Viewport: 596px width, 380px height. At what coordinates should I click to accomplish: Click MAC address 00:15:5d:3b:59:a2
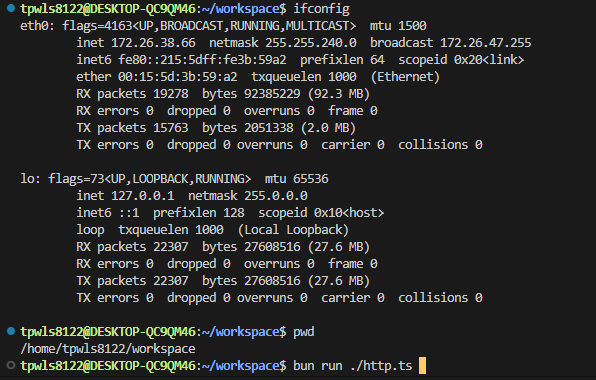click(x=178, y=77)
